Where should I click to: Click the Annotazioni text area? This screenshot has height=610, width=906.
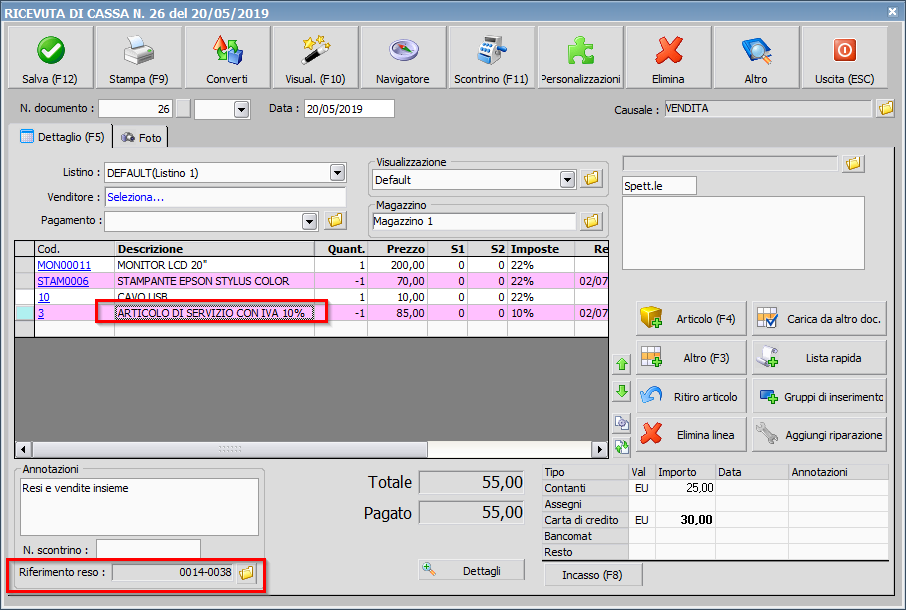pyautogui.click(x=139, y=507)
